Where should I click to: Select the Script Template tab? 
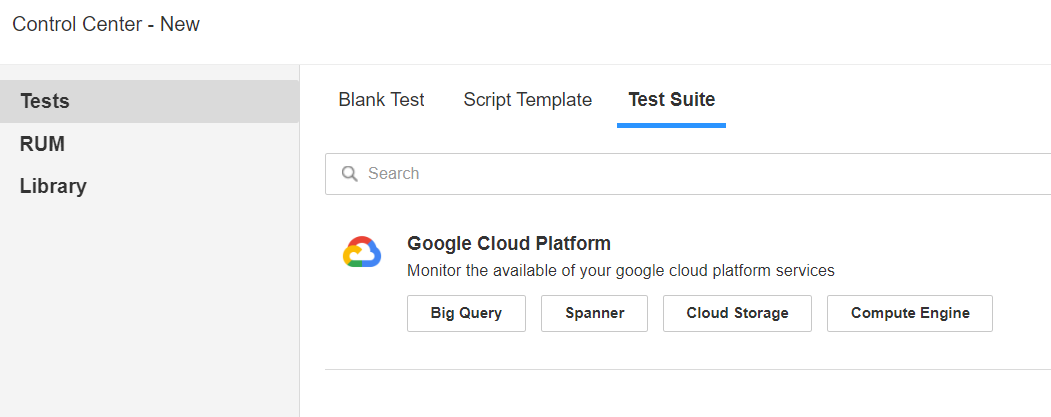pyautogui.click(x=528, y=100)
